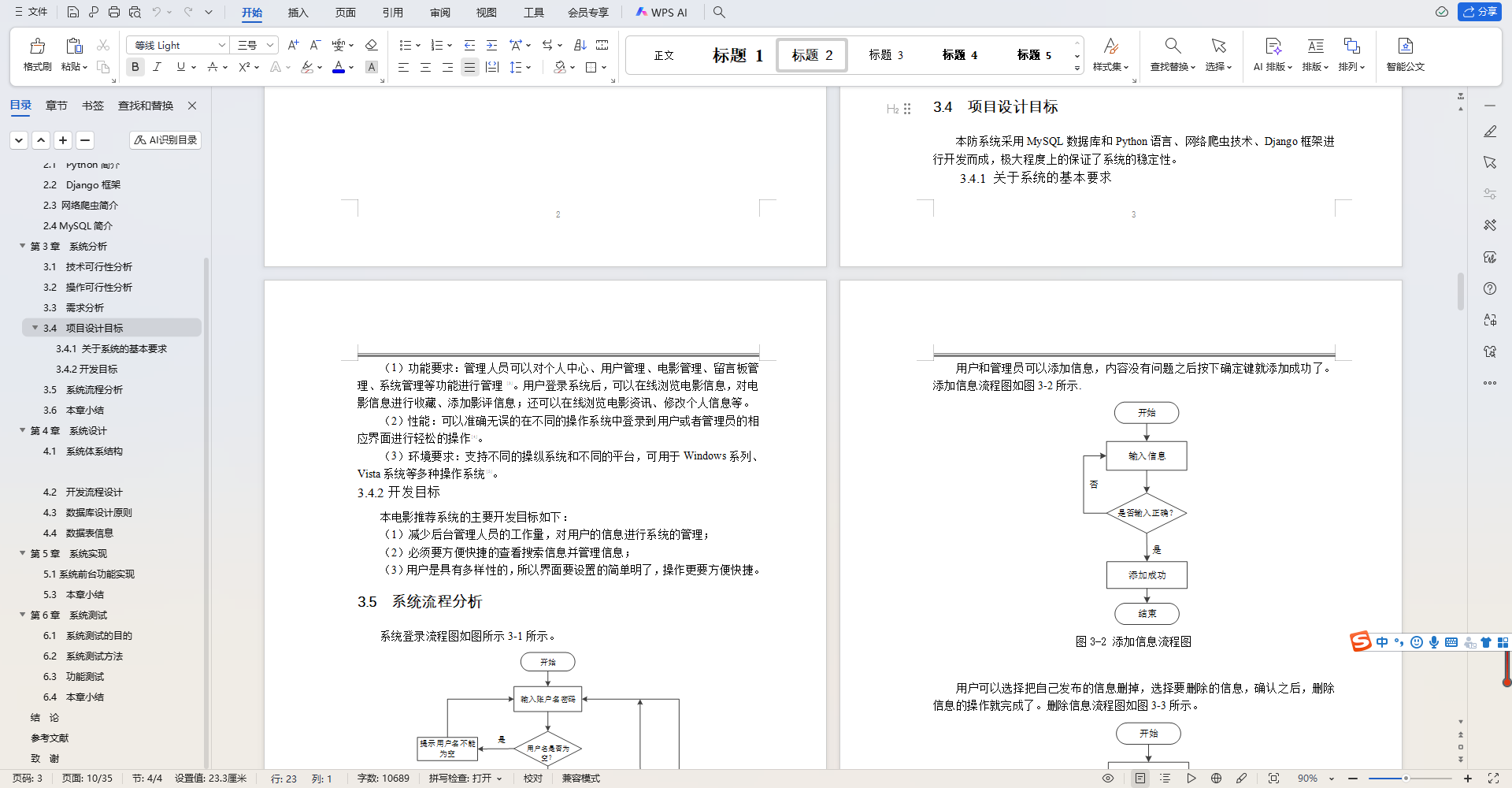Click the Cut scissors icon
The width and height of the screenshot is (1512, 788).
(103, 45)
